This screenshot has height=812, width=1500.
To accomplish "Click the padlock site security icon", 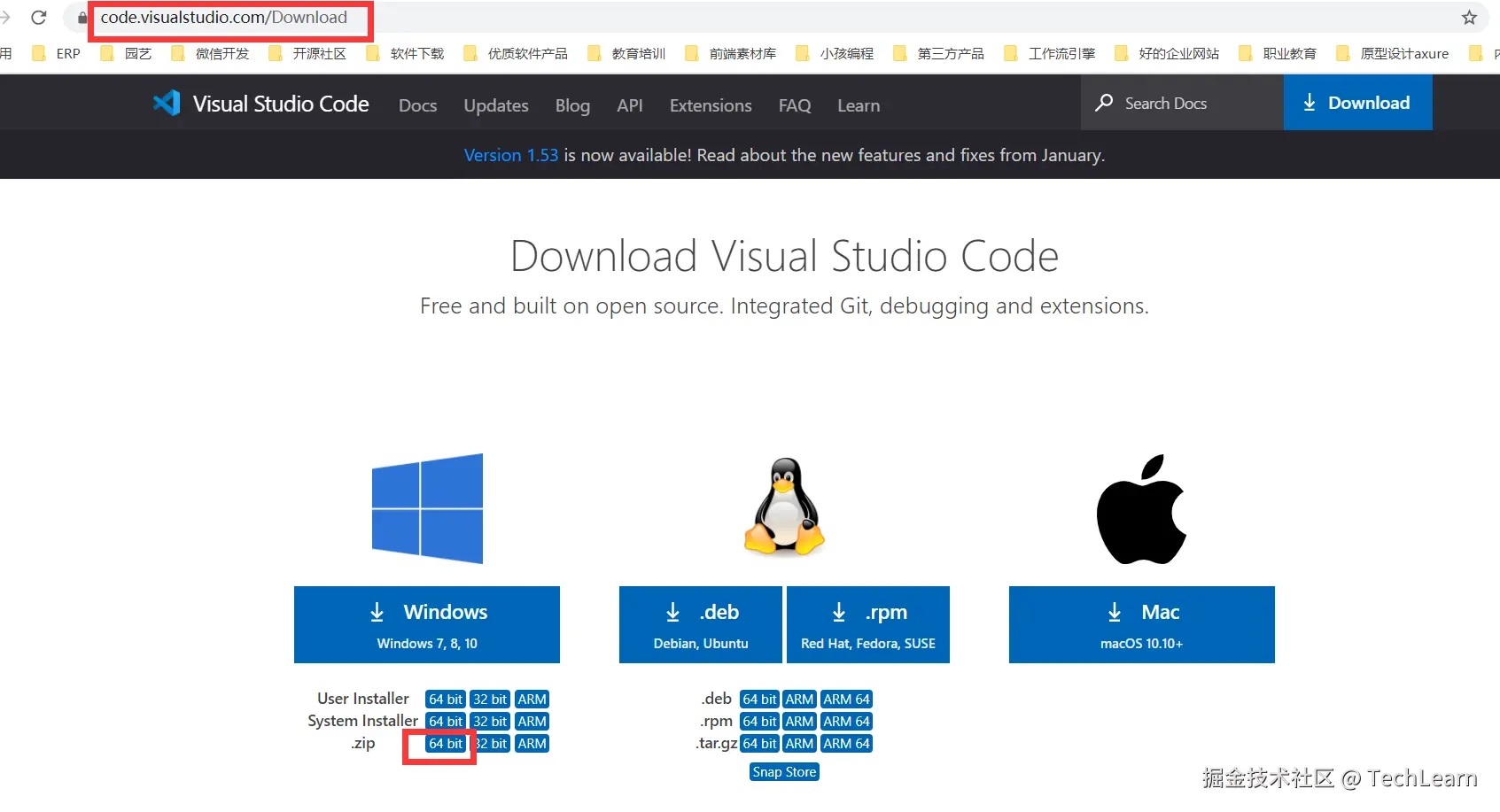I will pos(82,18).
